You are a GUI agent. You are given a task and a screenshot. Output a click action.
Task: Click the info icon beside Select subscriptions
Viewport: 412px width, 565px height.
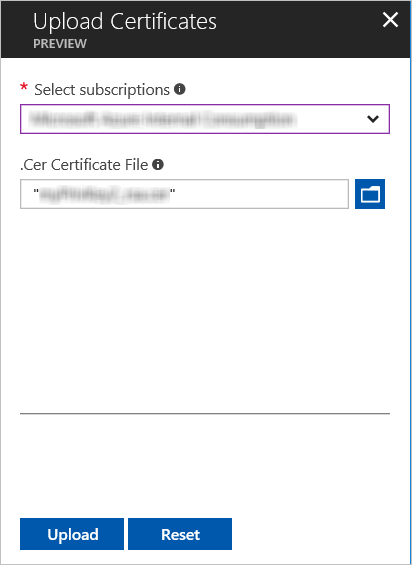[180, 89]
